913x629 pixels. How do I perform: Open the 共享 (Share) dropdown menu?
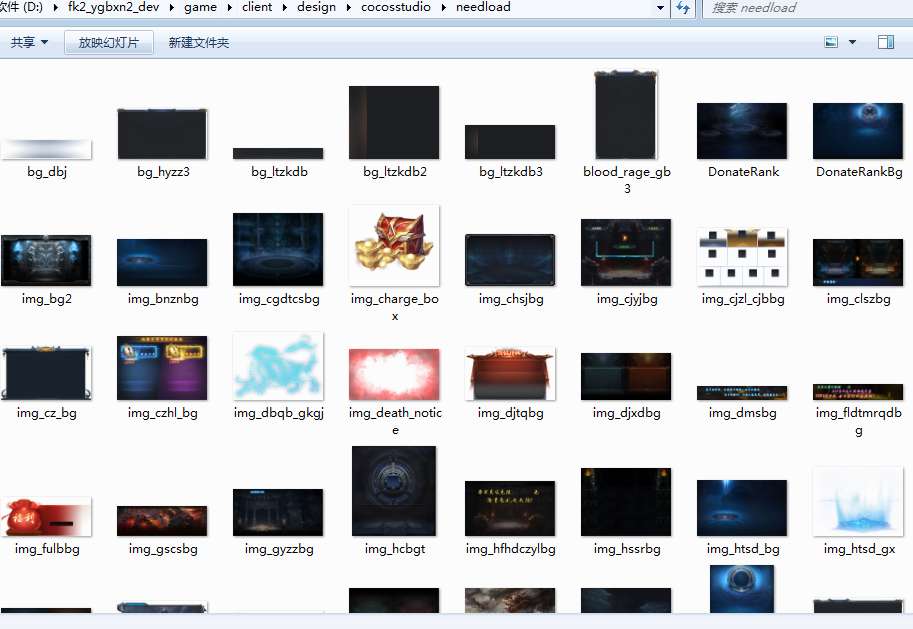point(29,42)
